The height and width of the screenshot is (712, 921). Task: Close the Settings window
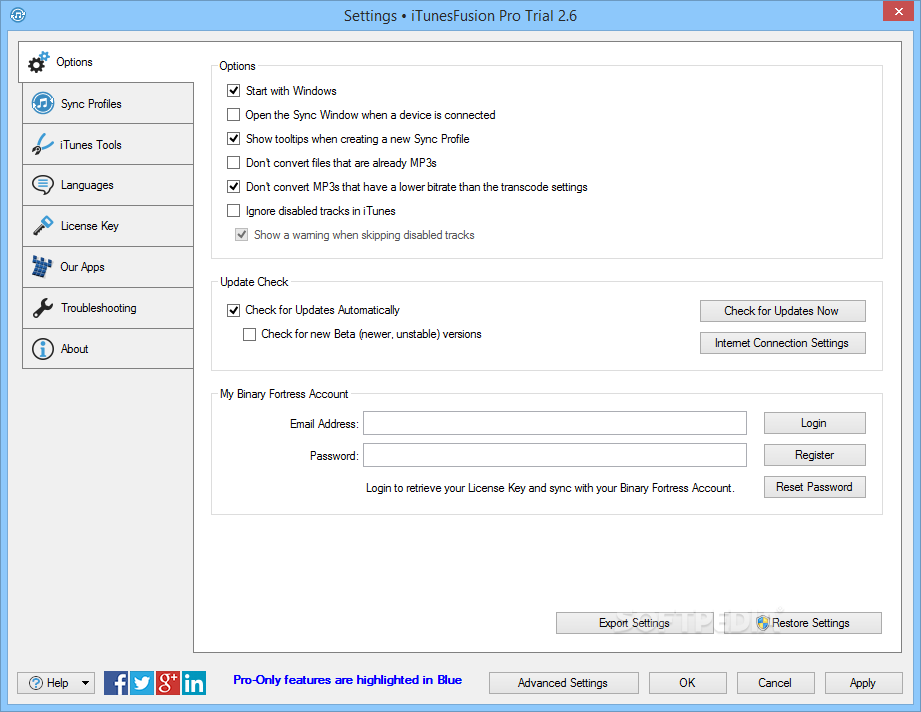tap(899, 11)
